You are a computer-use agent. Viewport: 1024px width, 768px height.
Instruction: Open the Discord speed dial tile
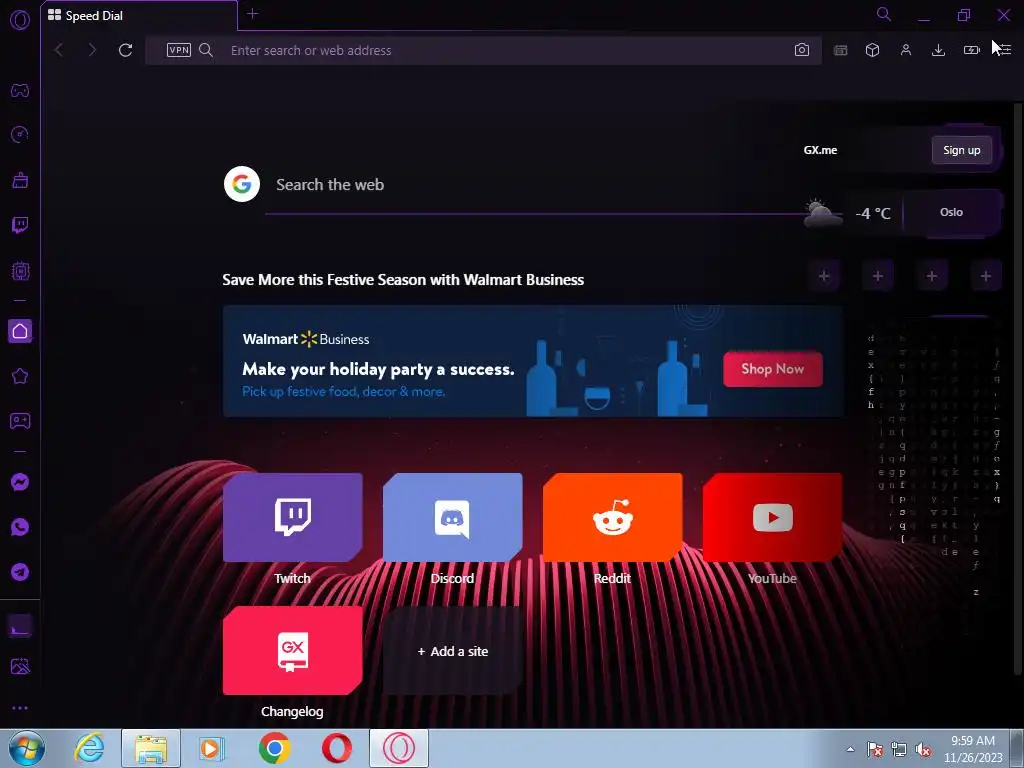pyautogui.click(x=453, y=517)
